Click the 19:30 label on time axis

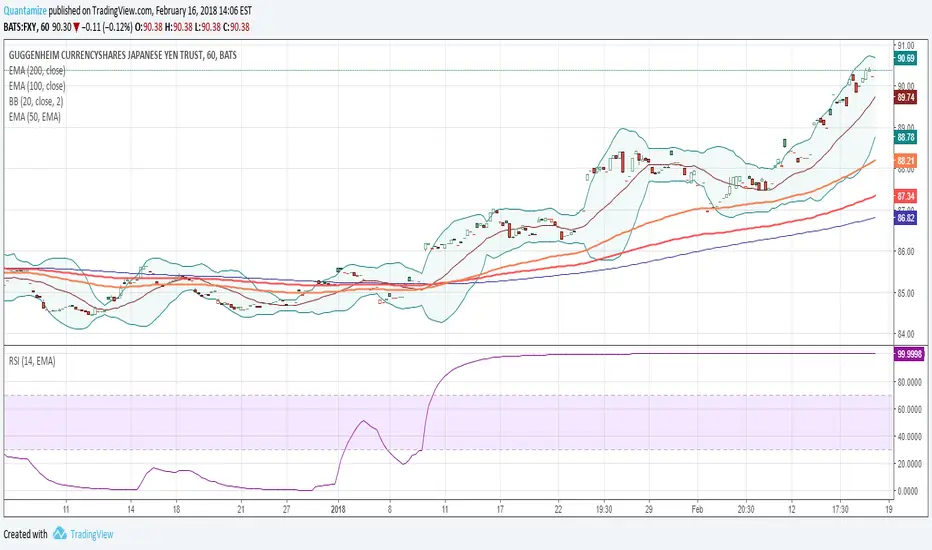(x=604, y=509)
